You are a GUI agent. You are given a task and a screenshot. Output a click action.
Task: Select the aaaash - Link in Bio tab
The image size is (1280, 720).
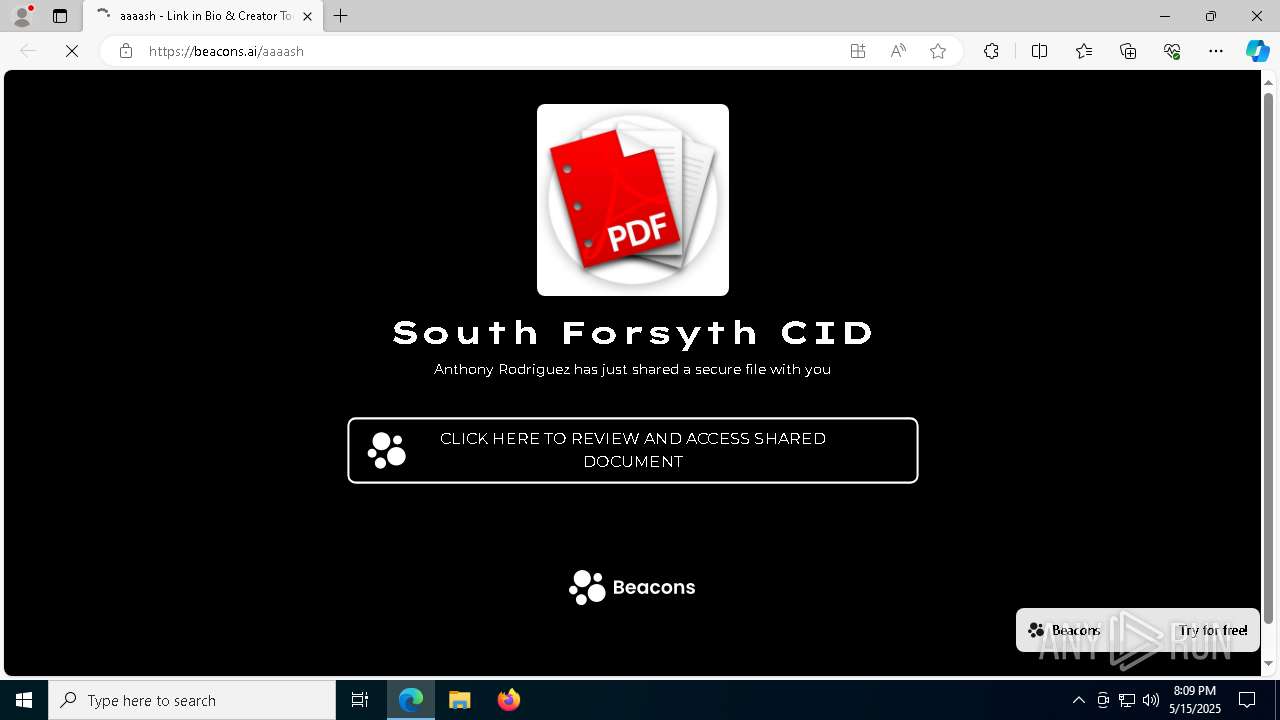point(203,16)
